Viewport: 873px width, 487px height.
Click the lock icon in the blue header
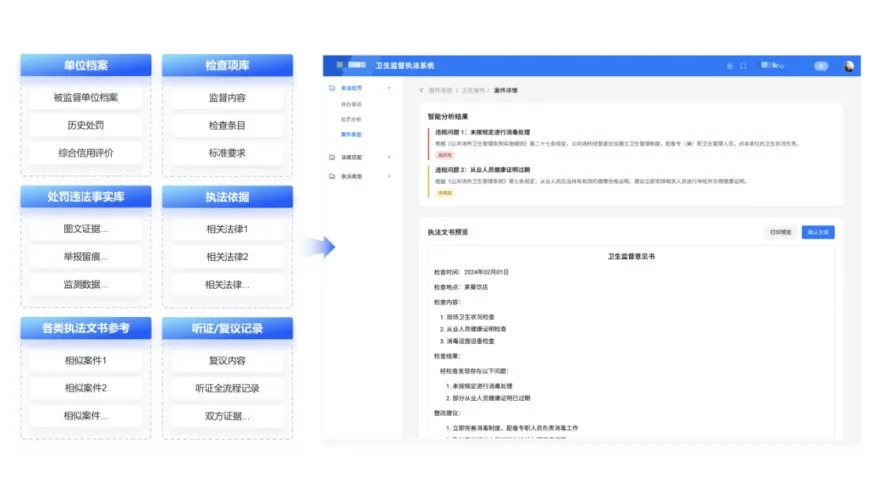(x=729, y=66)
